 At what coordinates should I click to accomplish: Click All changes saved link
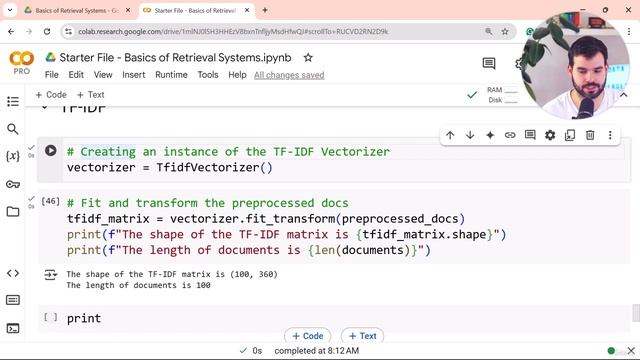click(289, 75)
